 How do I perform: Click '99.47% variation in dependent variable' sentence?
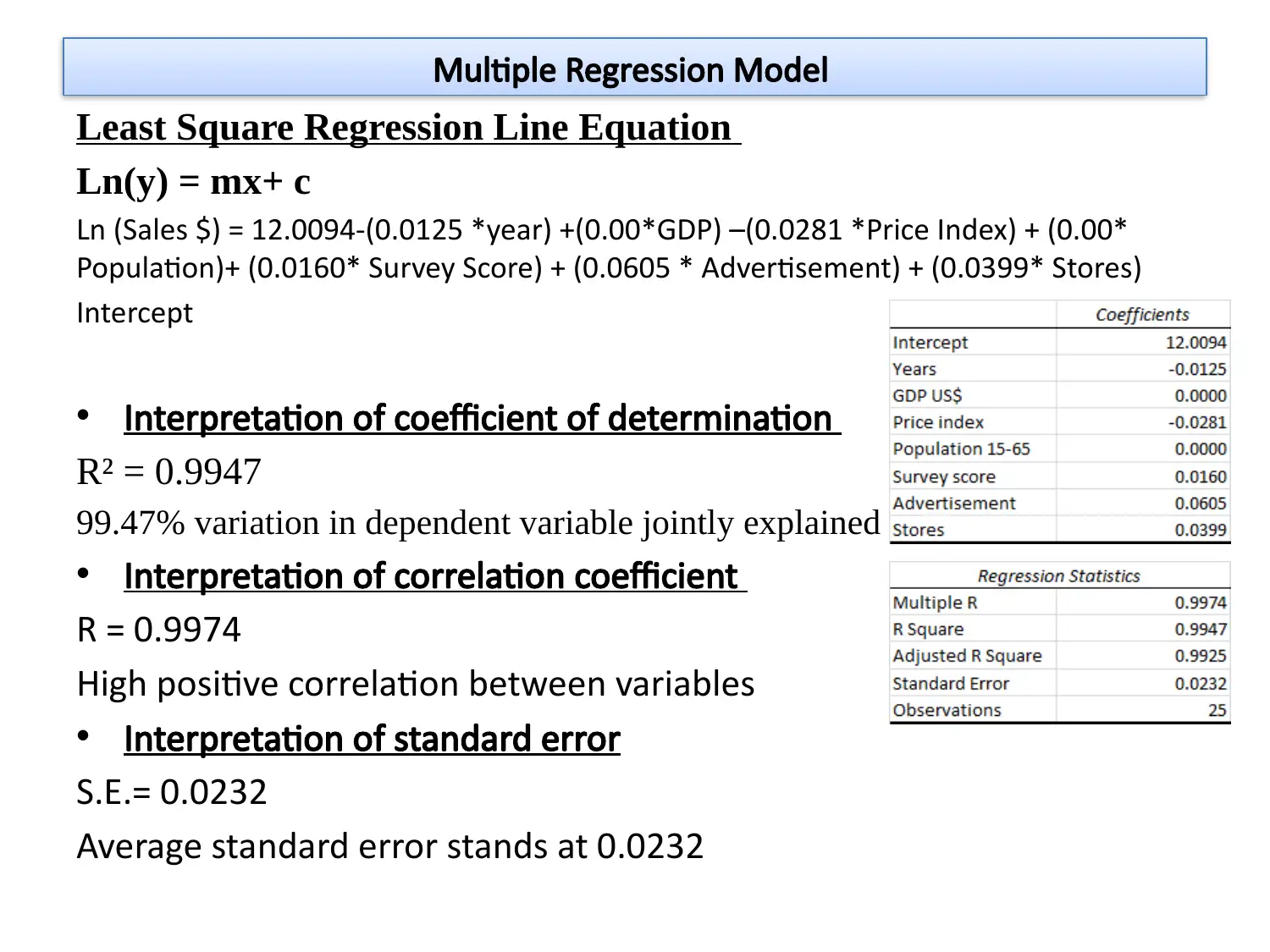pos(478,524)
